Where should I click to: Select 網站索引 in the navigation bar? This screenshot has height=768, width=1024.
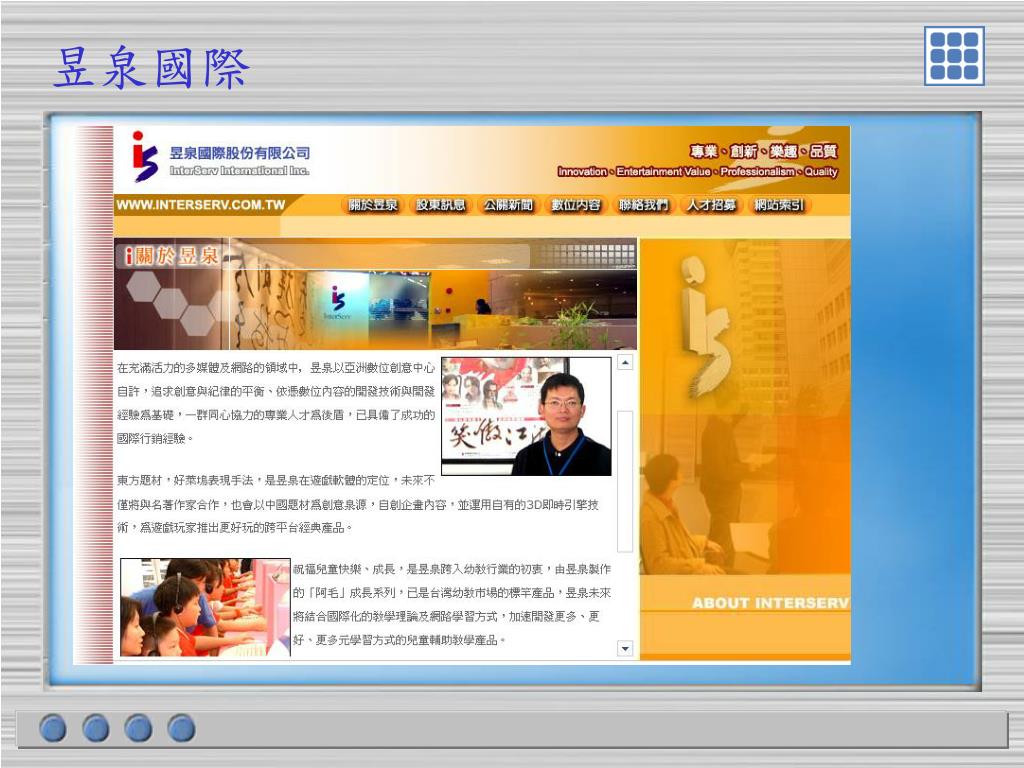[x=779, y=205]
